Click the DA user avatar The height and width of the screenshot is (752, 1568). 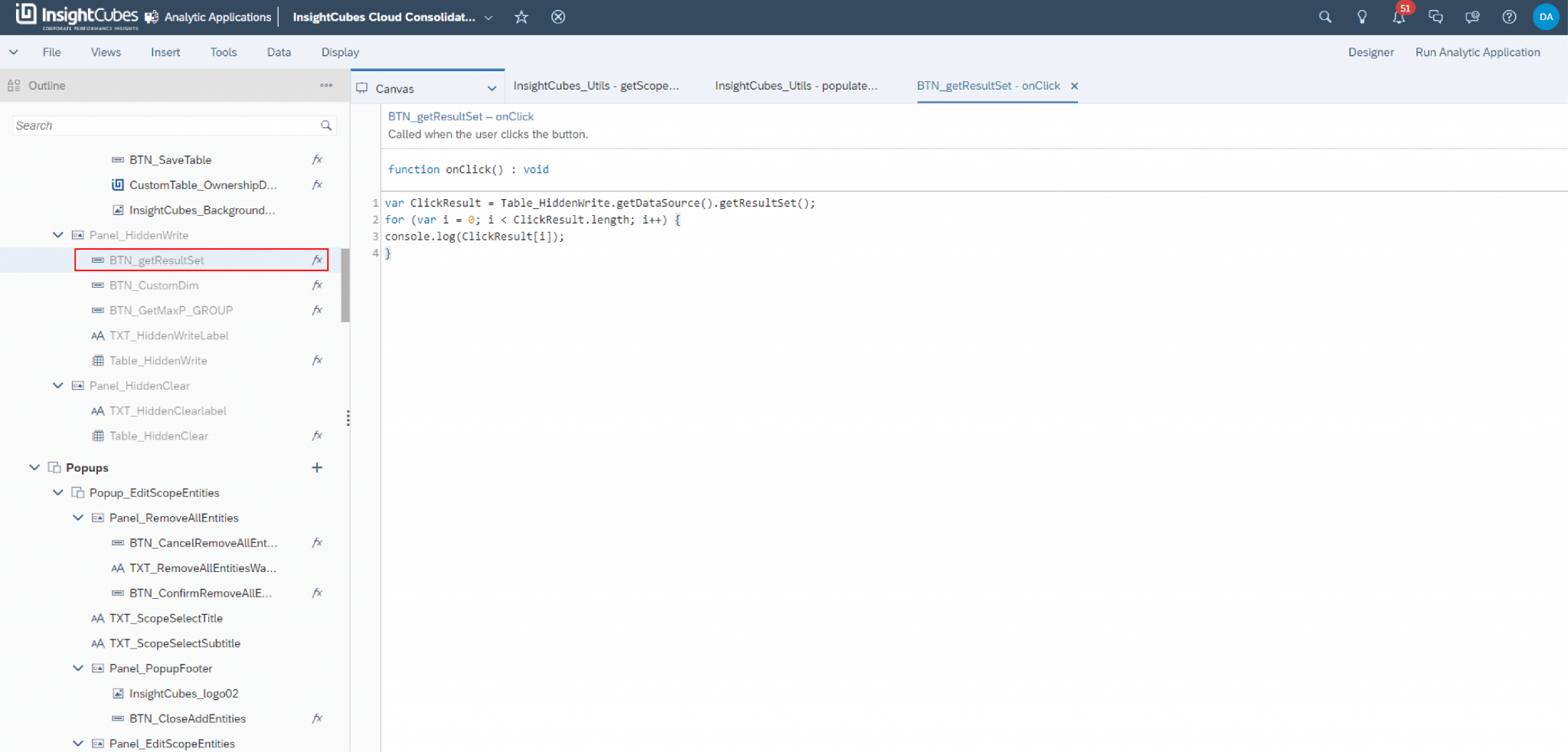click(1546, 16)
